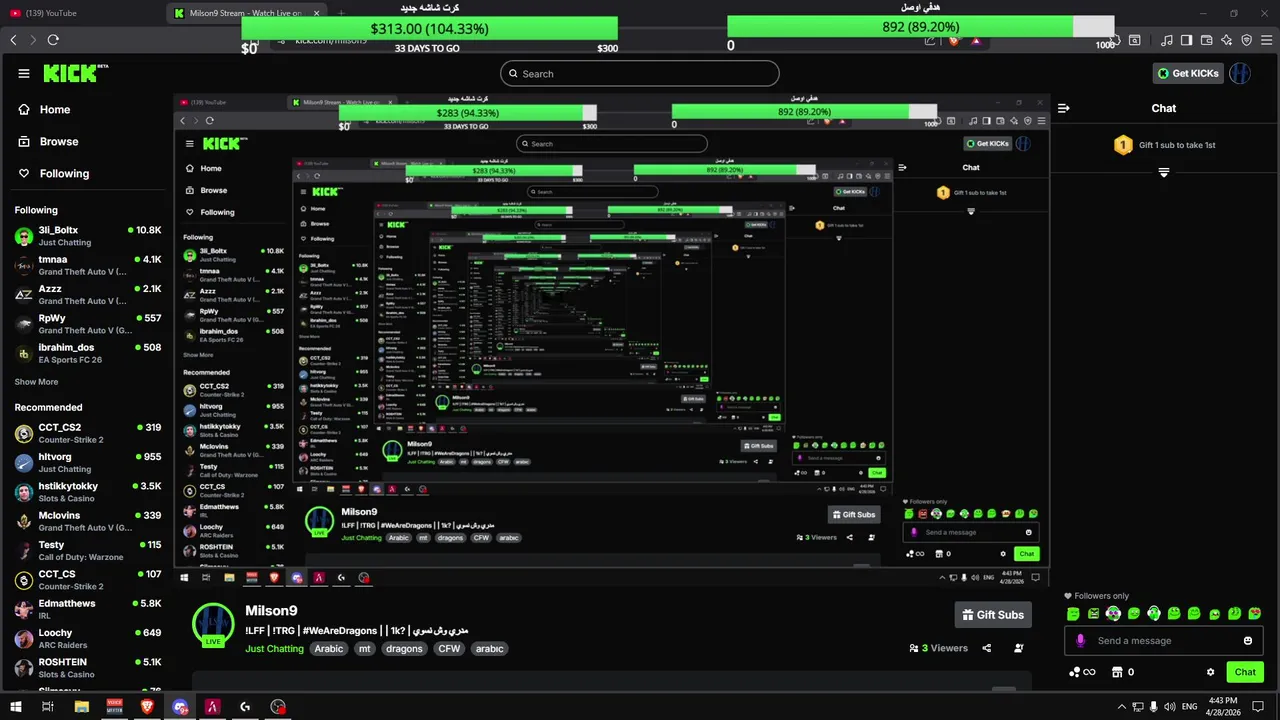Open the Brave Shields lion icon
The width and height of the screenshot is (1280, 720).
[953, 41]
